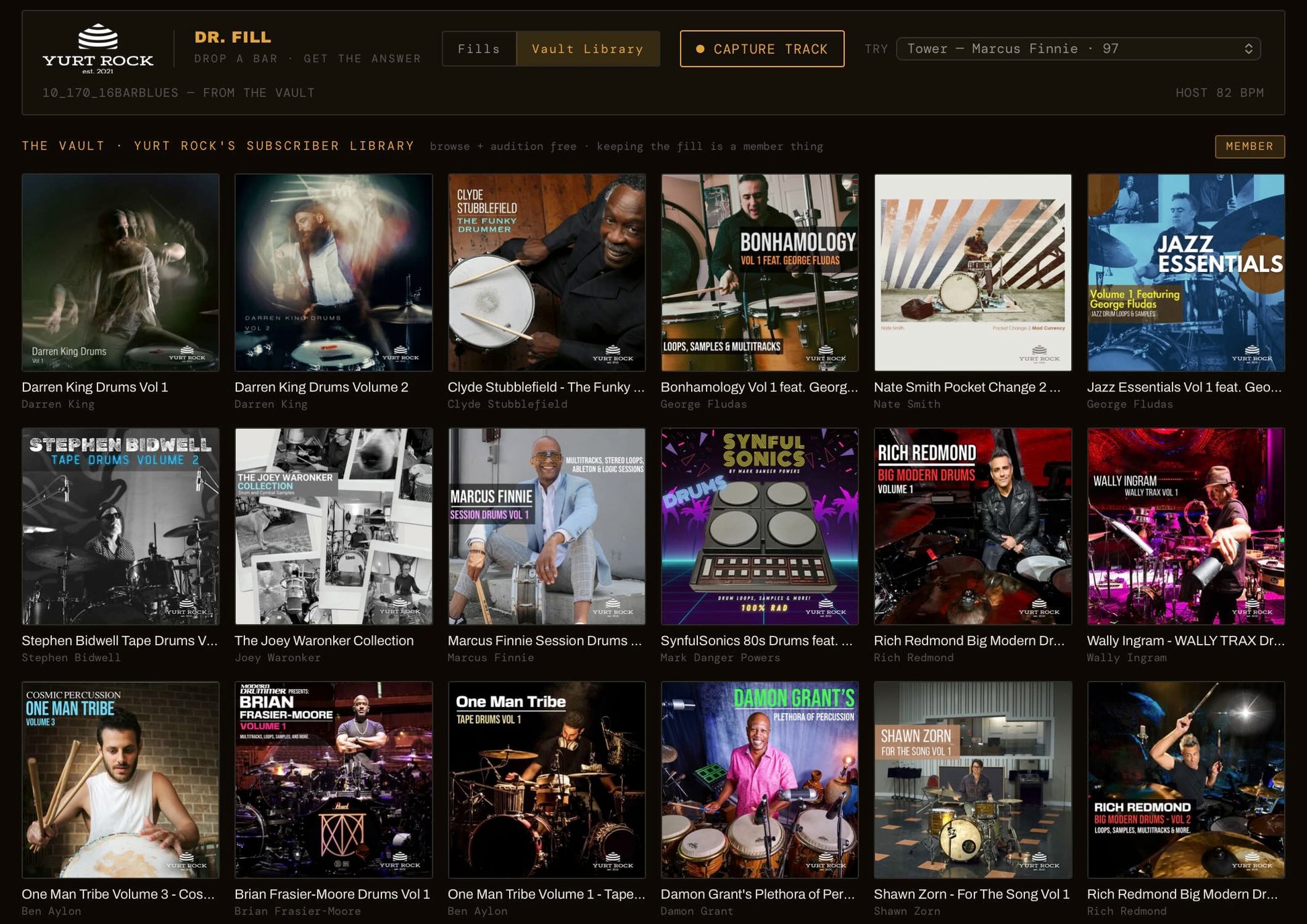Click the Member badge

[1249, 146]
